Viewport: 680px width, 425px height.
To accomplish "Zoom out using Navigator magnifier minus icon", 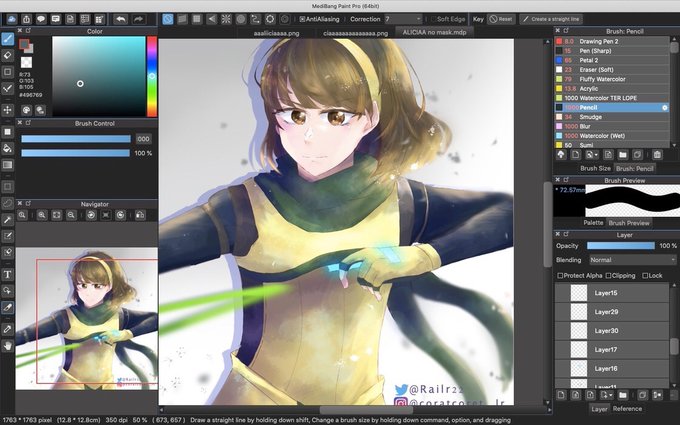I will tap(71, 215).
